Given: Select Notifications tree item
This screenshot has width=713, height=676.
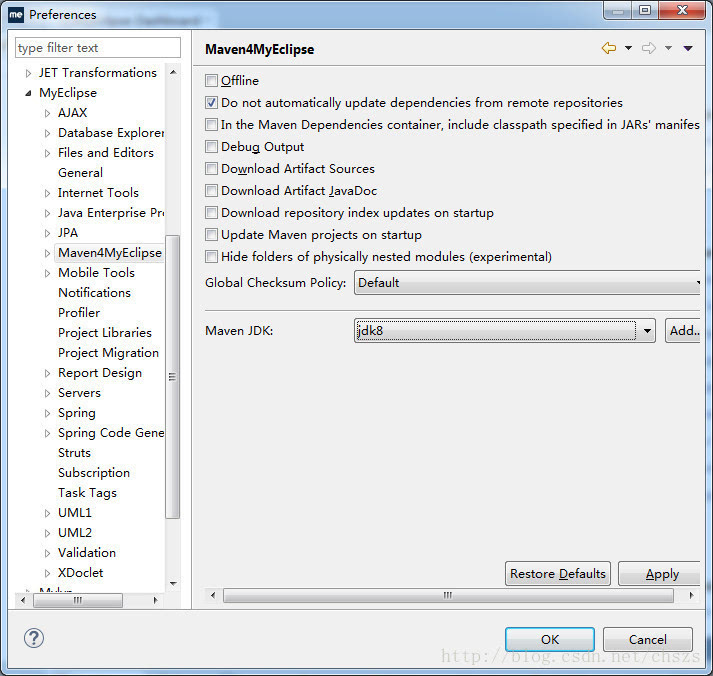Looking at the screenshot, I should 94,293.
